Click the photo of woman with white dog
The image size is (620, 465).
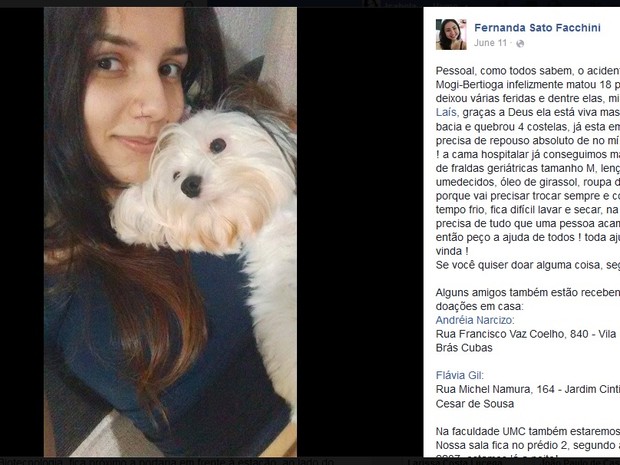pyautogui.click(x=170, y=232)
